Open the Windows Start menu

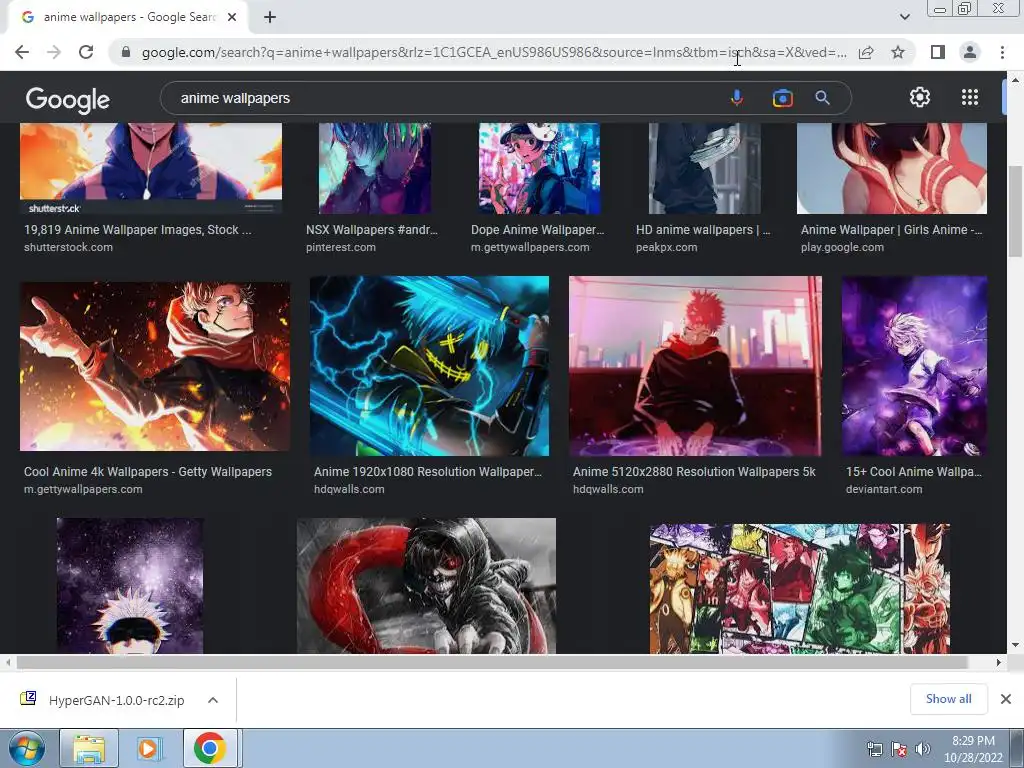[x=26, y=748]
